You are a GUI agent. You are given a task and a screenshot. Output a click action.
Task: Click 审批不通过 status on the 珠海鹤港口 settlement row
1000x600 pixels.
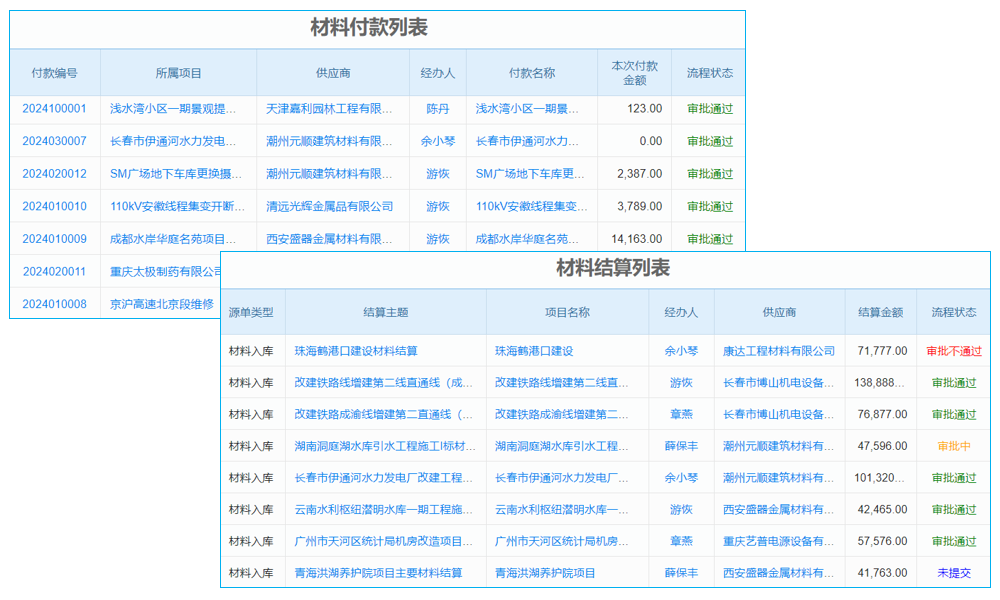[951, 348]
